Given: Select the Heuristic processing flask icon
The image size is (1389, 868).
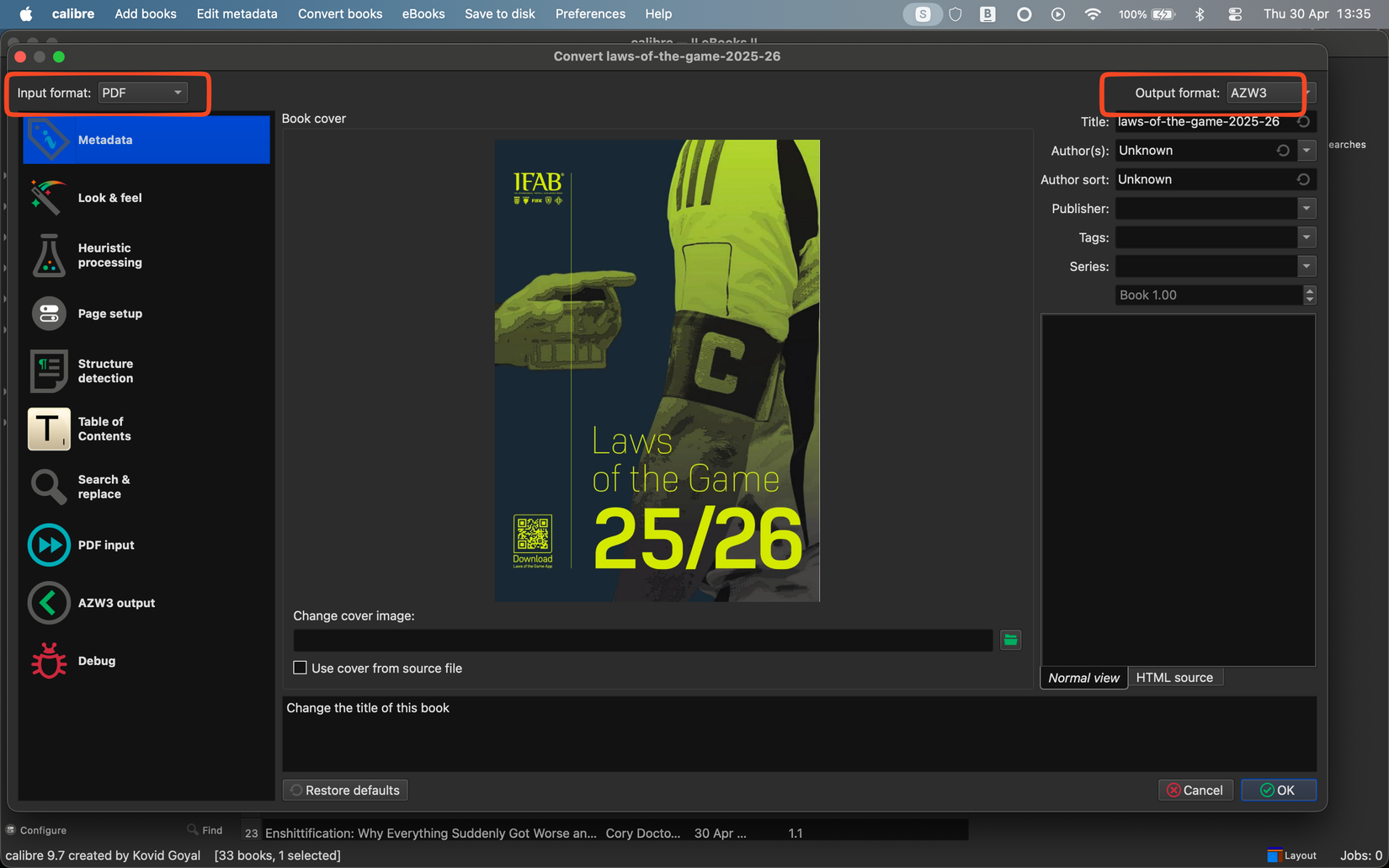Looking at the screenshot, I should click(x=48, y=255).
